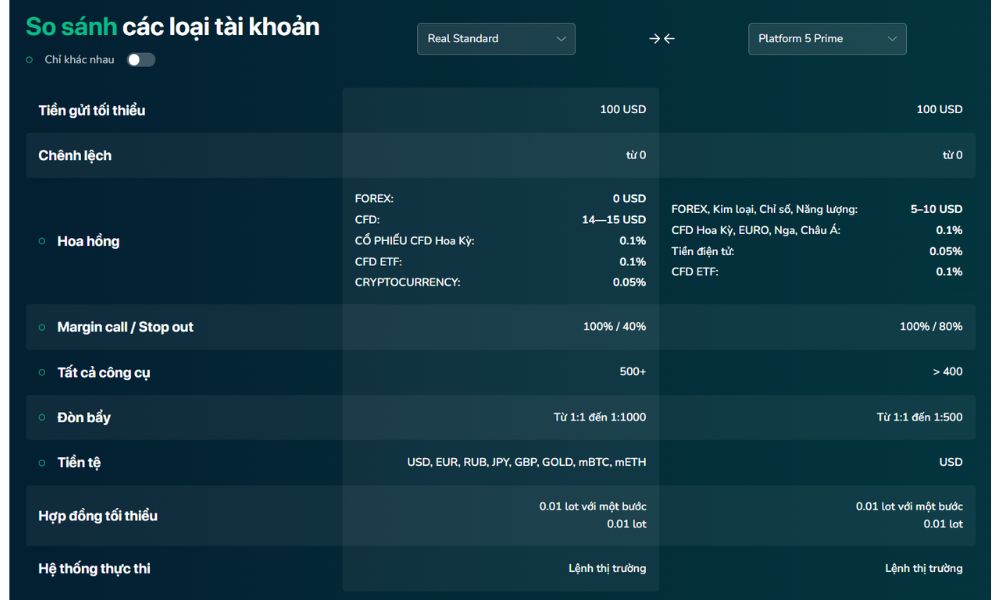Image resolution: width=1000 pixels, height=600 pixels.
Task: Toggle the Chỉ khác nhau switch
Action: [141, 60]
